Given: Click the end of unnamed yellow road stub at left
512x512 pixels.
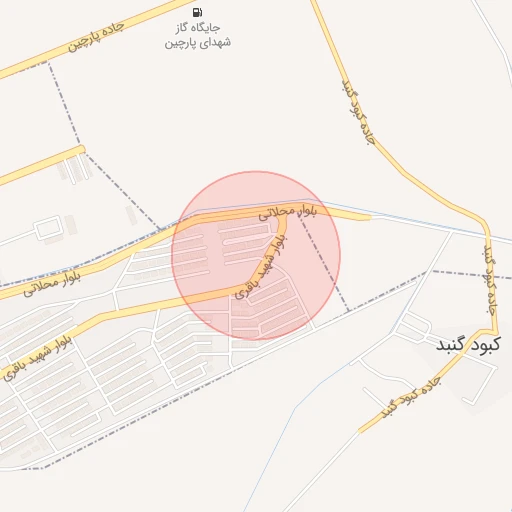Looking at the screenshot, I should pyautogui.click(x=82, y=149).
